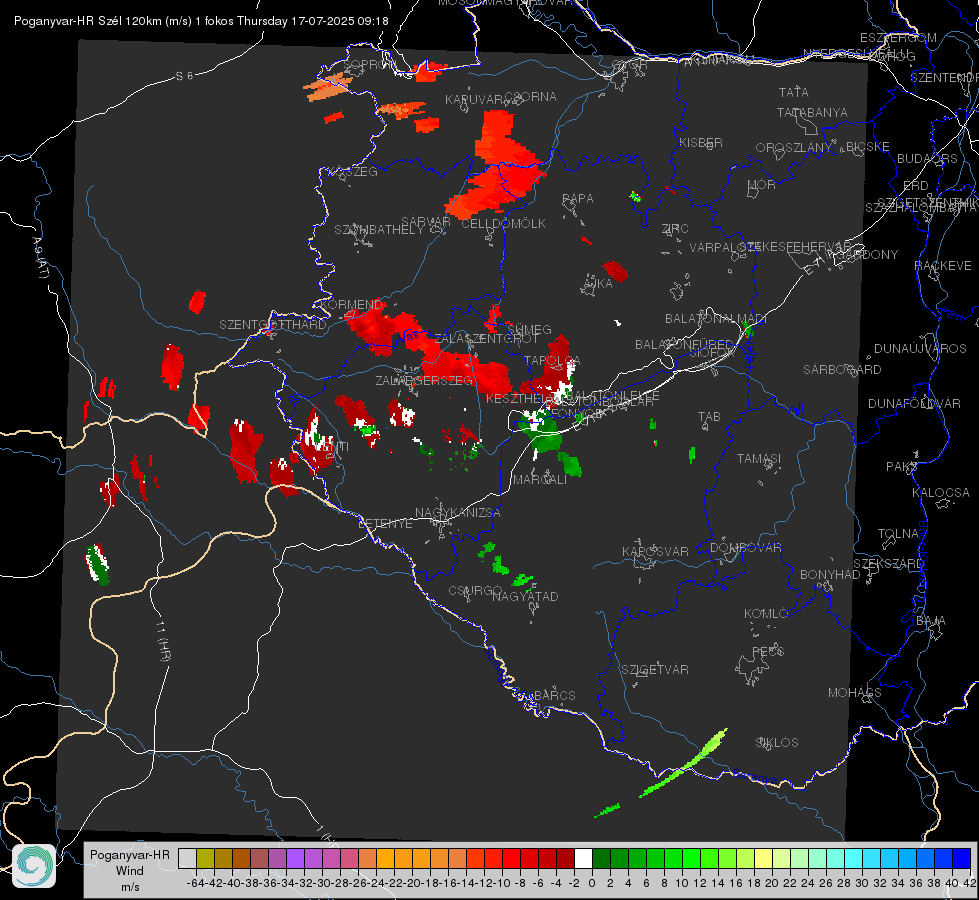Image resolution: width=979 pixels, height=900 pixels.
Task: Click the CELLDOMOLK town label
Action: click(503, 224)
